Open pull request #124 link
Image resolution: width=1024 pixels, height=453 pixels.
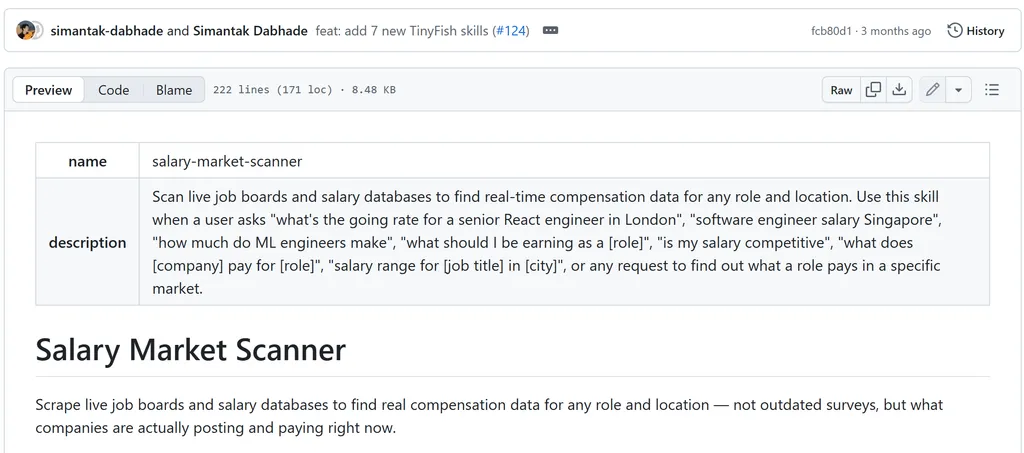click(511, 31)
